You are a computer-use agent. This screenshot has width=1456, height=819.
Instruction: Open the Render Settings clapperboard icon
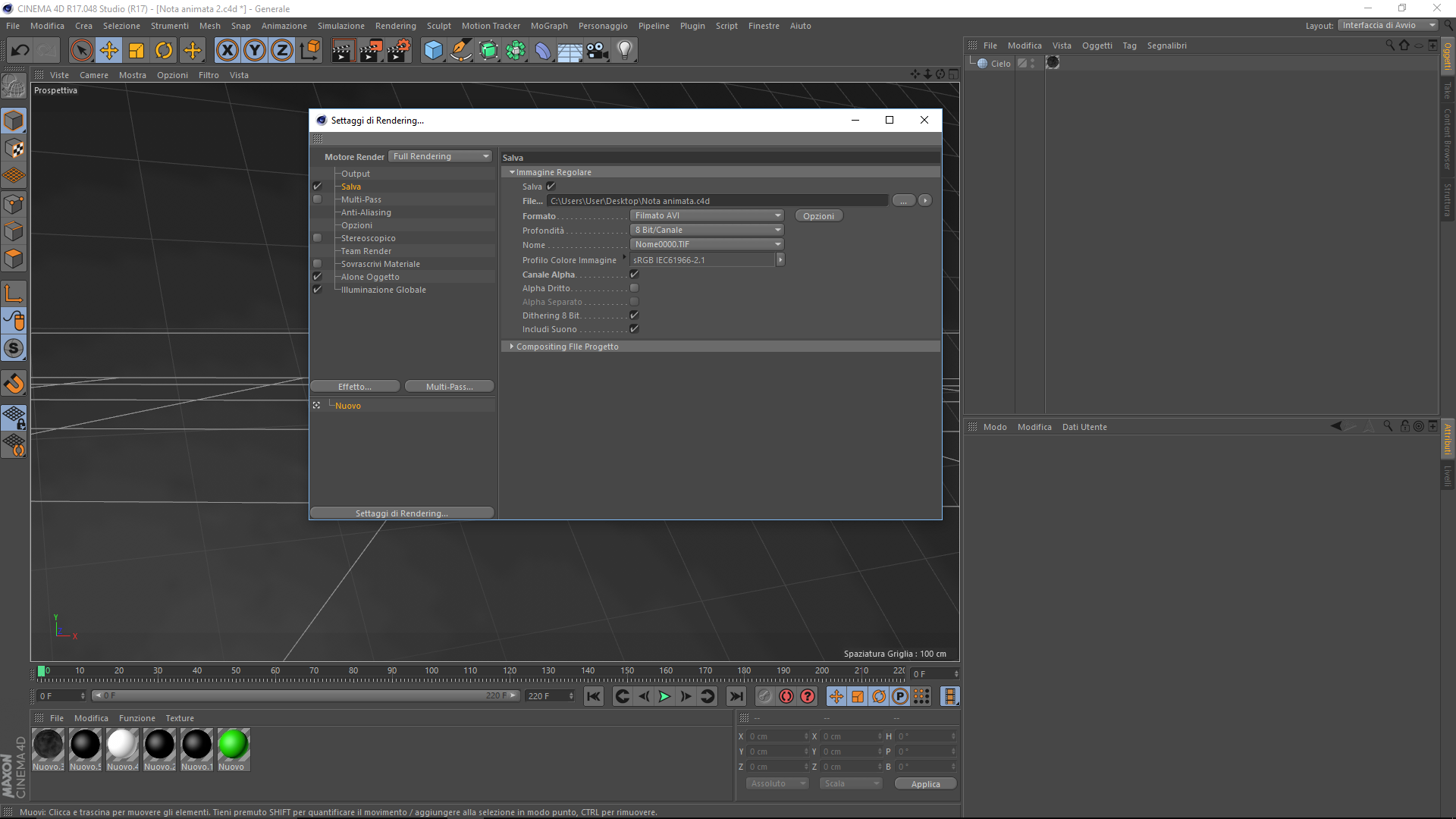(x=398, y=51)
